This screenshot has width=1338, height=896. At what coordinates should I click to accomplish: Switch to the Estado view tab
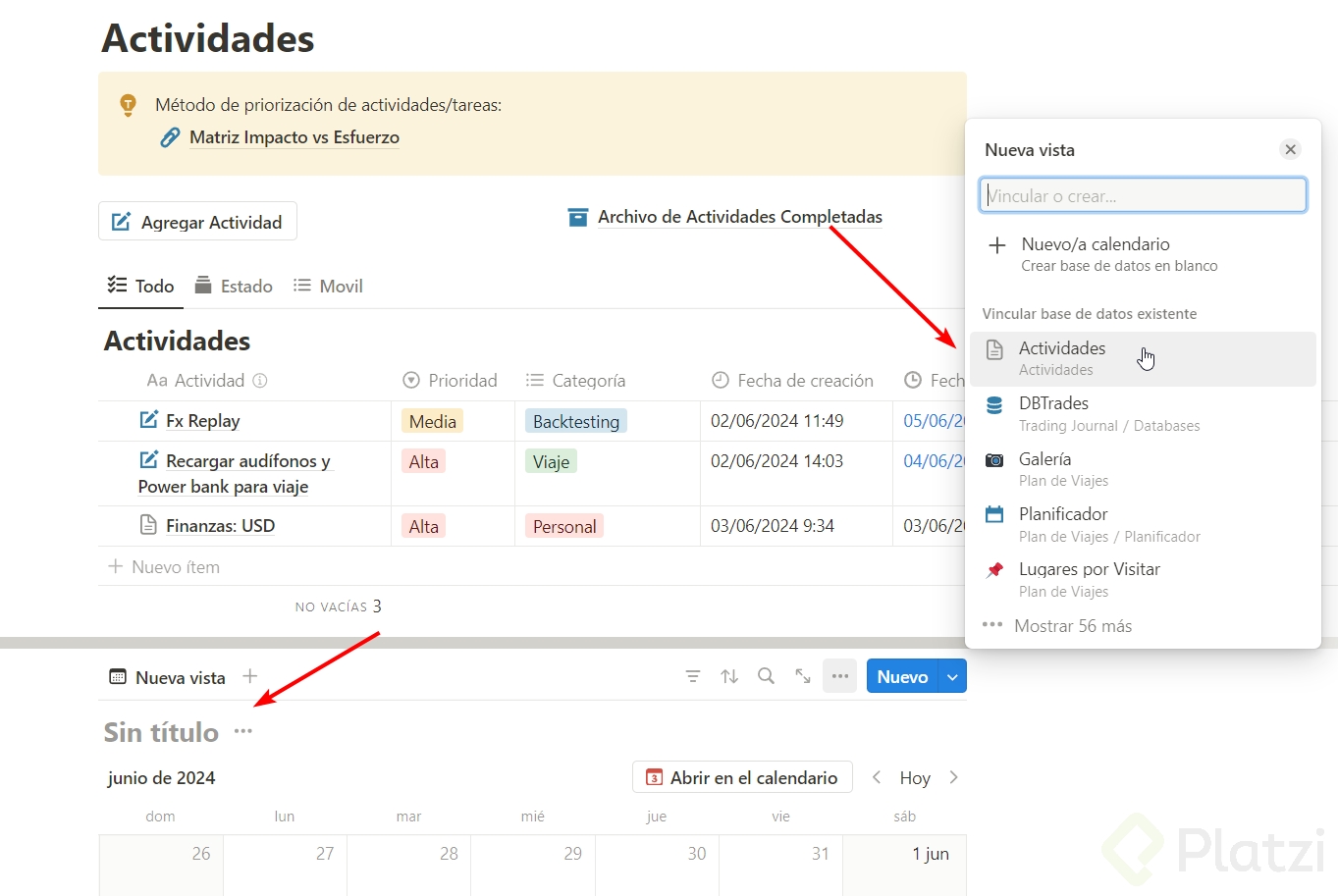pyautogui.click(x=235, y=286)
